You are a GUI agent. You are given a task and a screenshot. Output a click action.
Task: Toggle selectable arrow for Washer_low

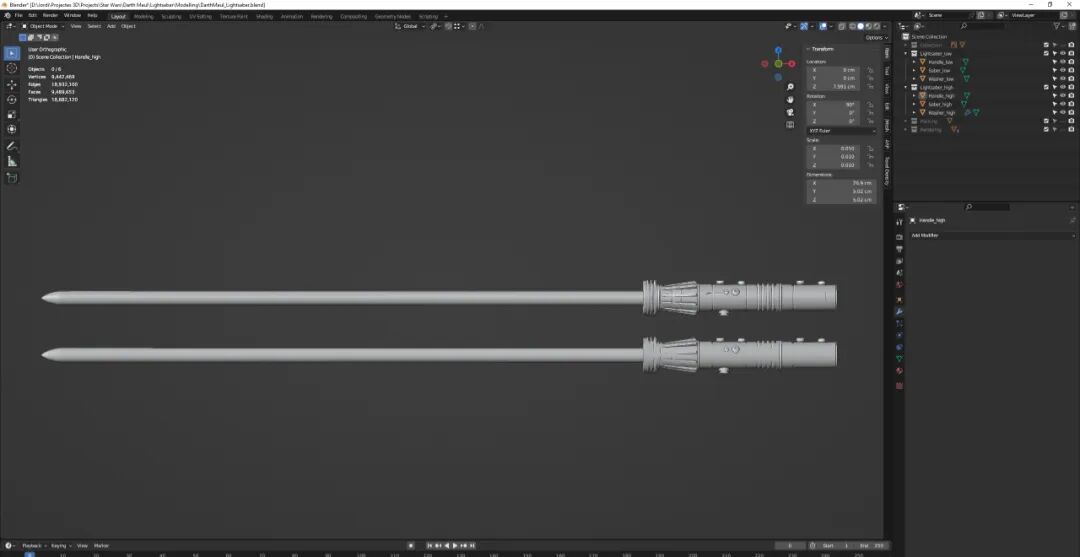pyautogui.click(x=1055, y=78)
